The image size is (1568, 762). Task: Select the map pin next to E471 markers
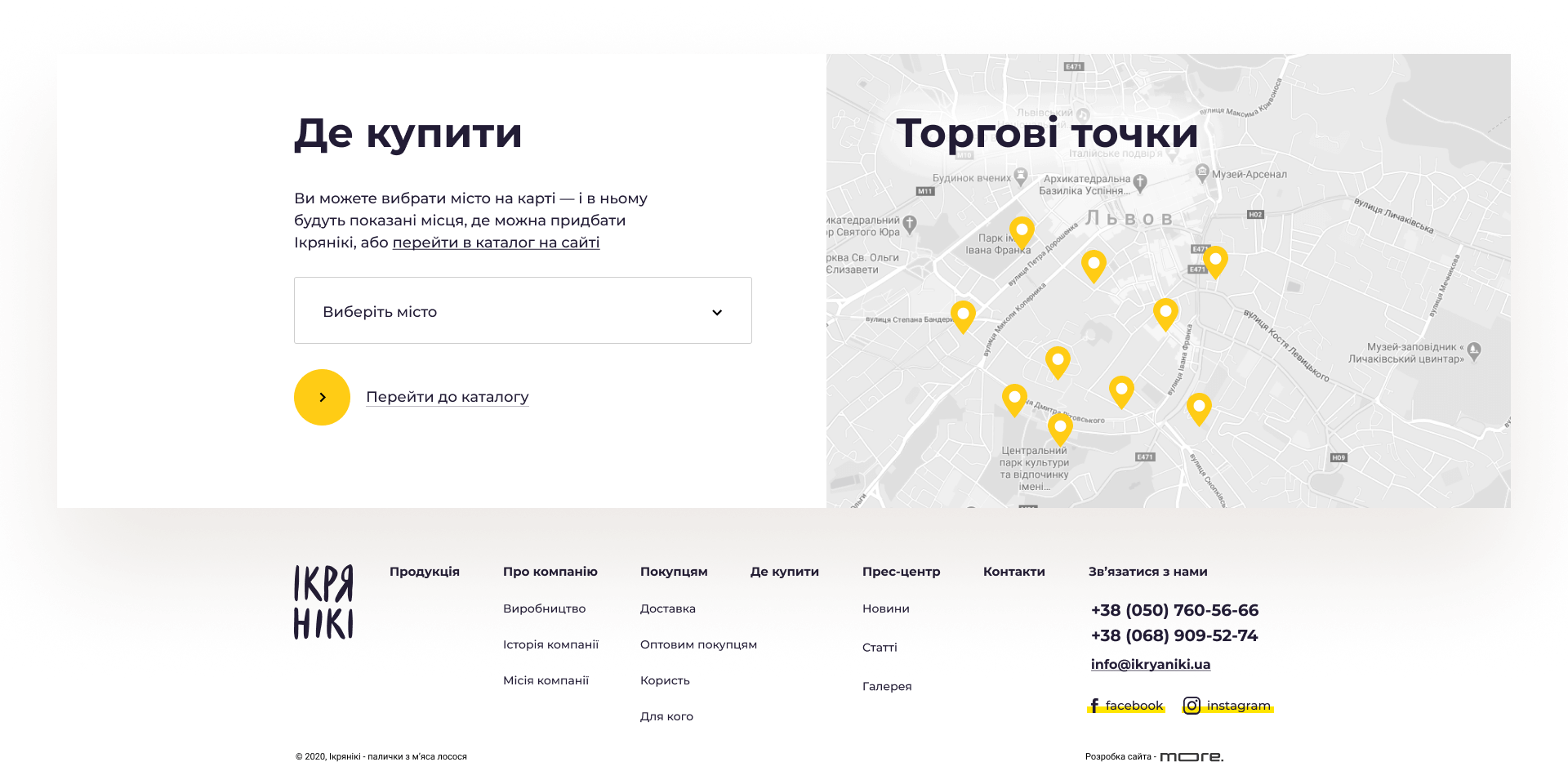1214,261
